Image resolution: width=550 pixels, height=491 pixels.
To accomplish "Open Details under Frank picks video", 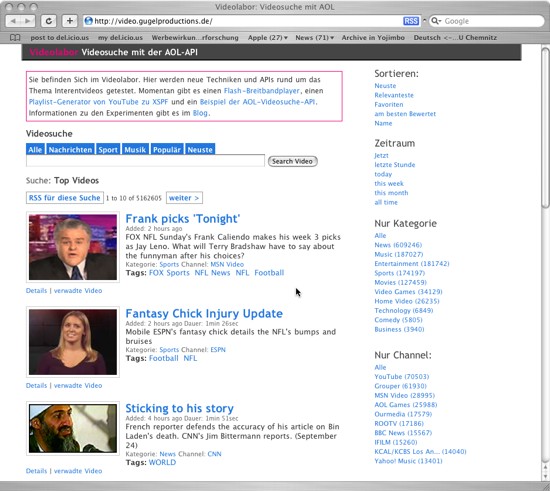I will 36,291.
